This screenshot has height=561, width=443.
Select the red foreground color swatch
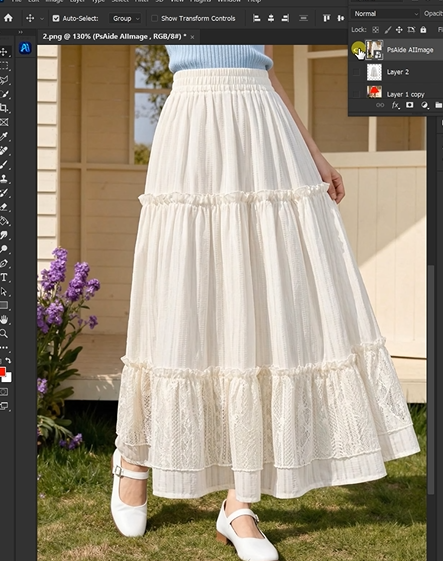click(2, 372)
